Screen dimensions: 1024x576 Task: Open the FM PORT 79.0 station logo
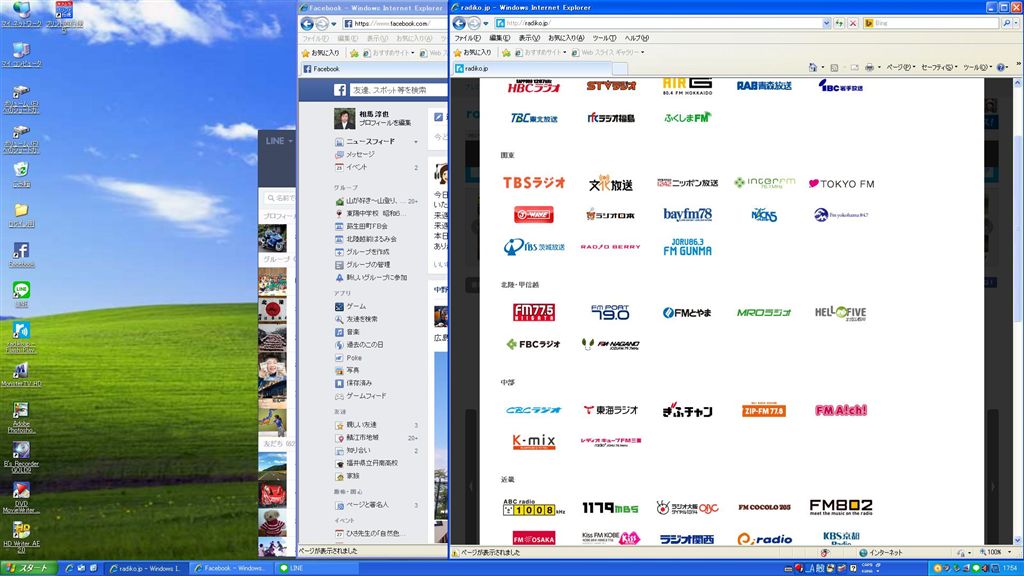(x=611, y=312)
